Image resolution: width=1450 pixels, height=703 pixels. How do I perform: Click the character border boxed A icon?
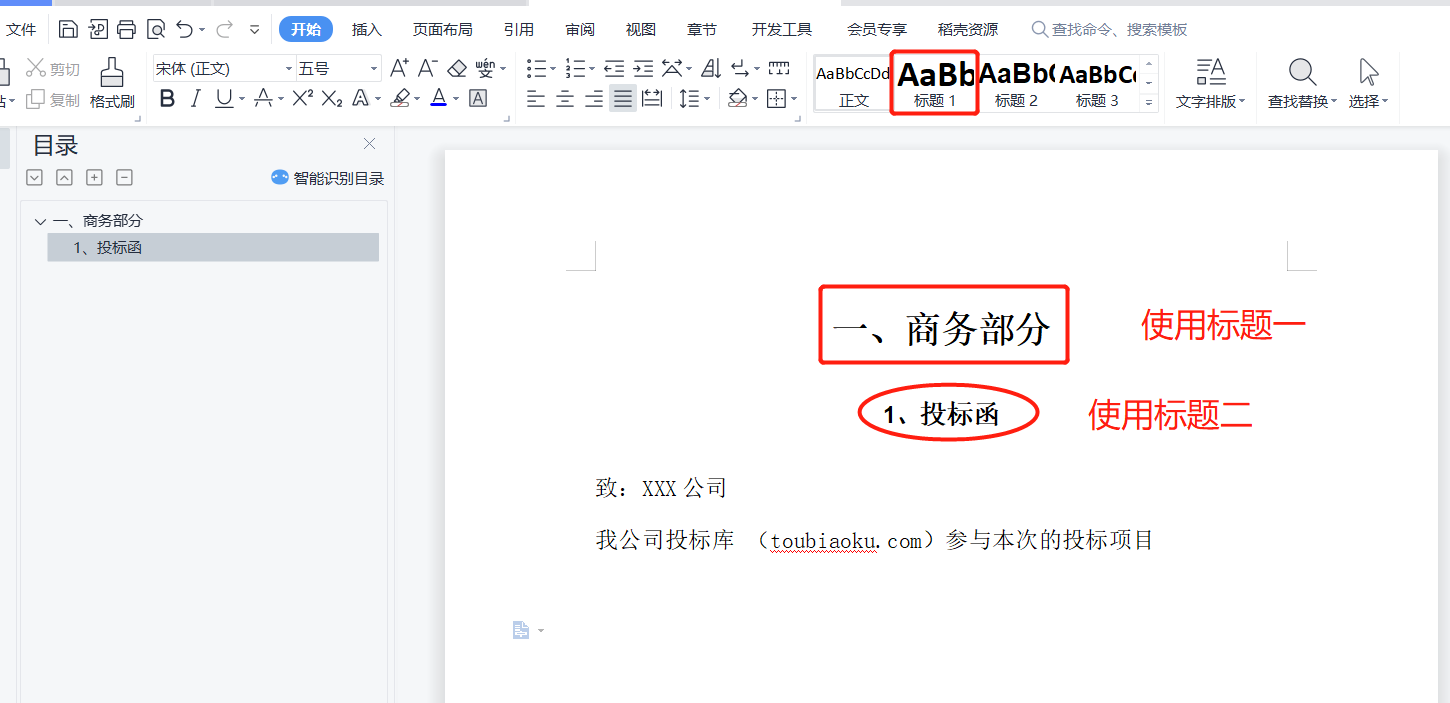point(478,98)
